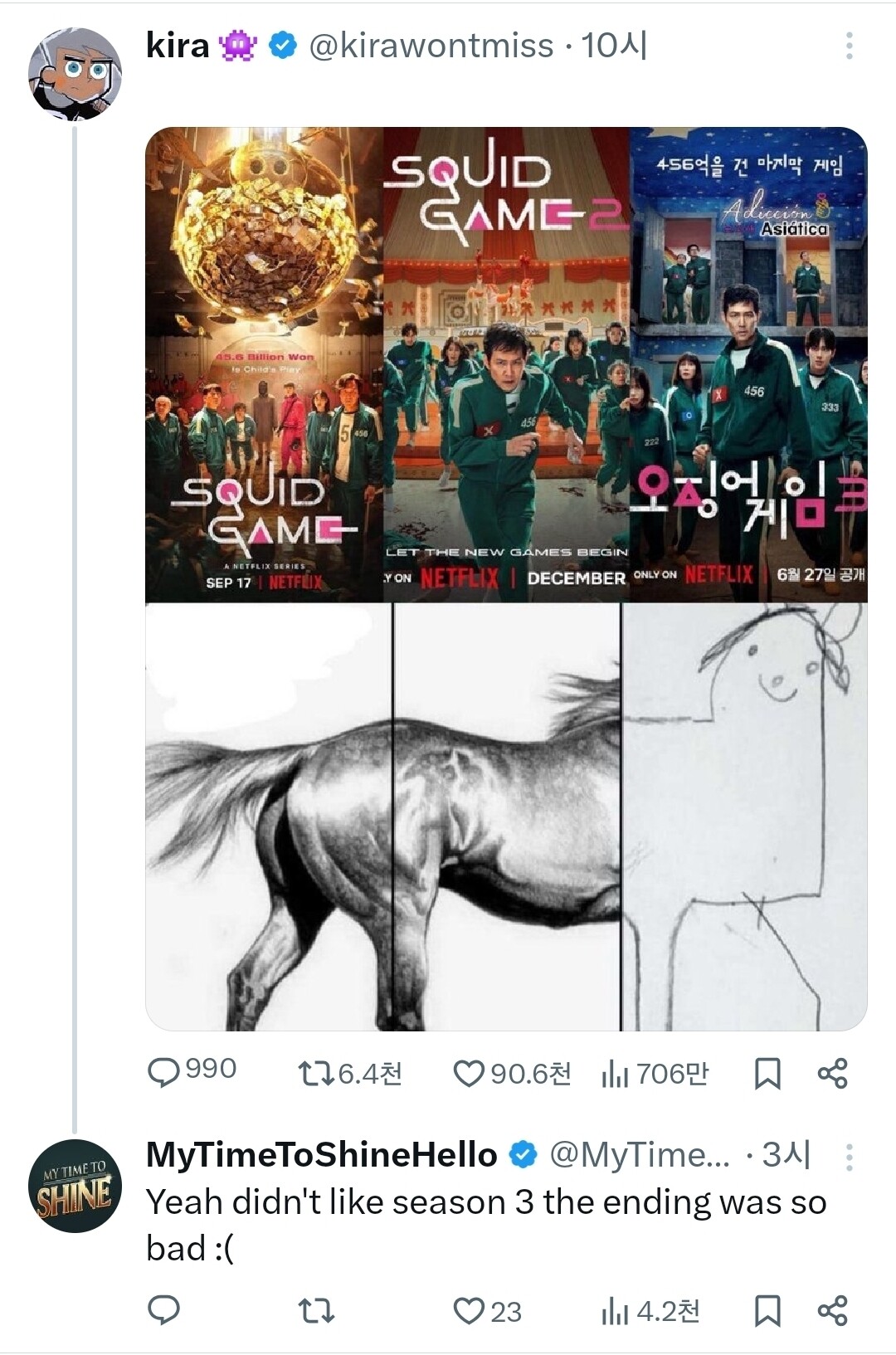
Task: Open more options for kira's tweet
Action: [849, 46]
